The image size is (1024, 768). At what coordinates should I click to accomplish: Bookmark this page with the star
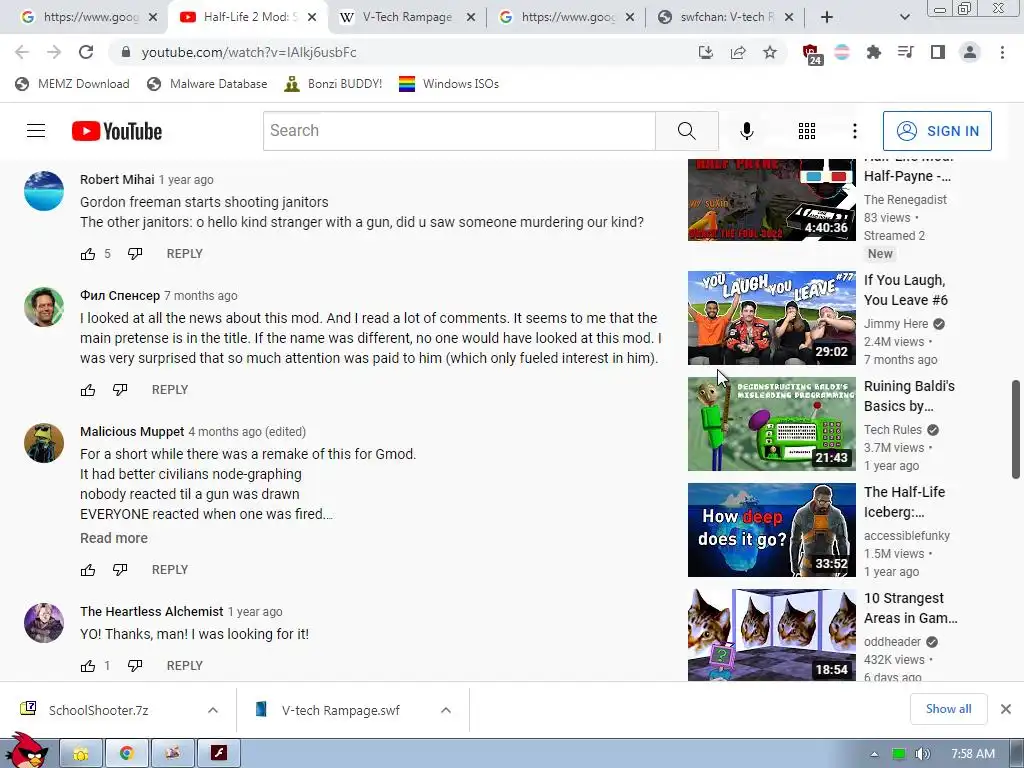coord(770,52)
